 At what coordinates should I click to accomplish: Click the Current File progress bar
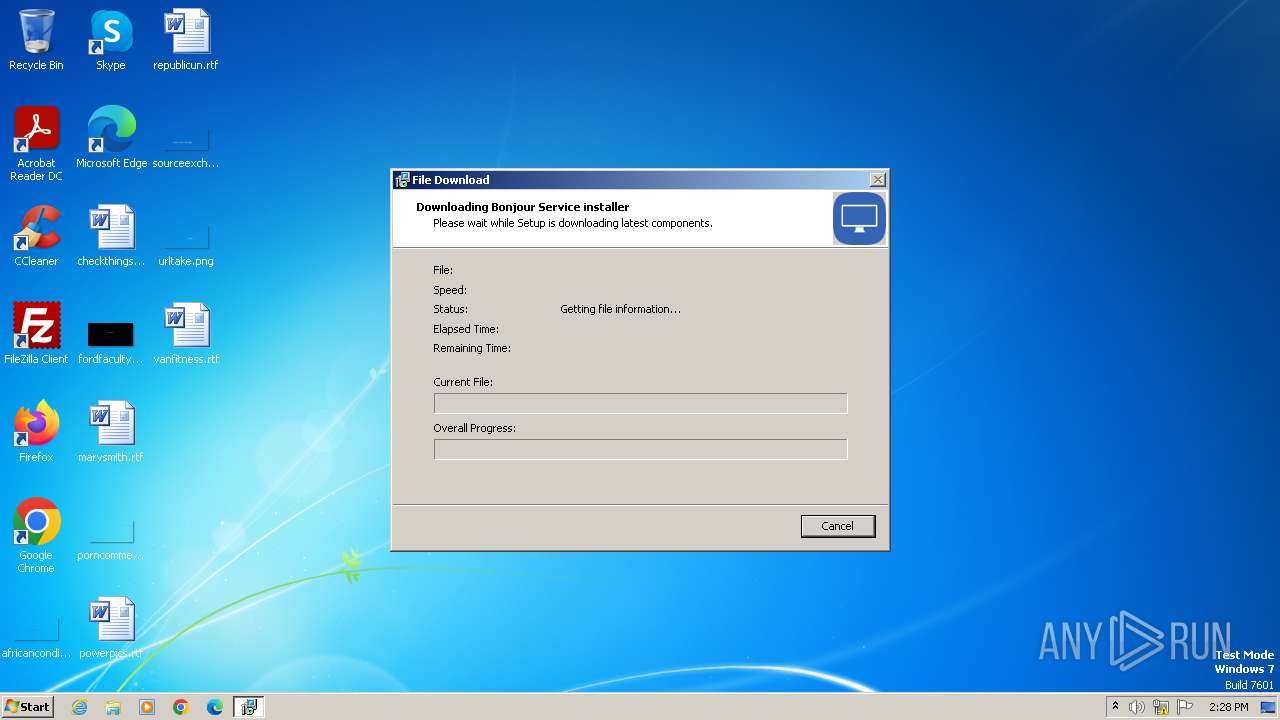[x=641, y=403]
